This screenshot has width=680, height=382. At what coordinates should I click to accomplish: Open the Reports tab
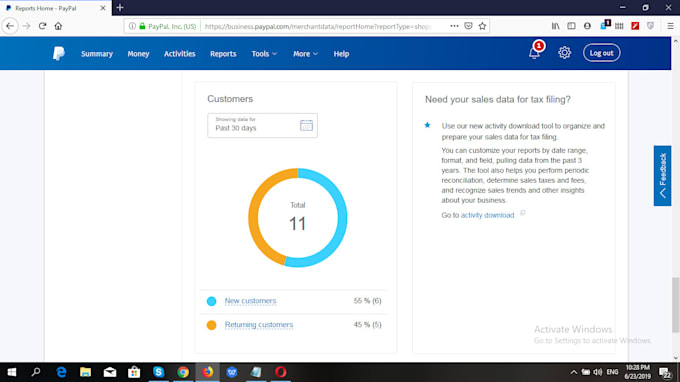223,54
